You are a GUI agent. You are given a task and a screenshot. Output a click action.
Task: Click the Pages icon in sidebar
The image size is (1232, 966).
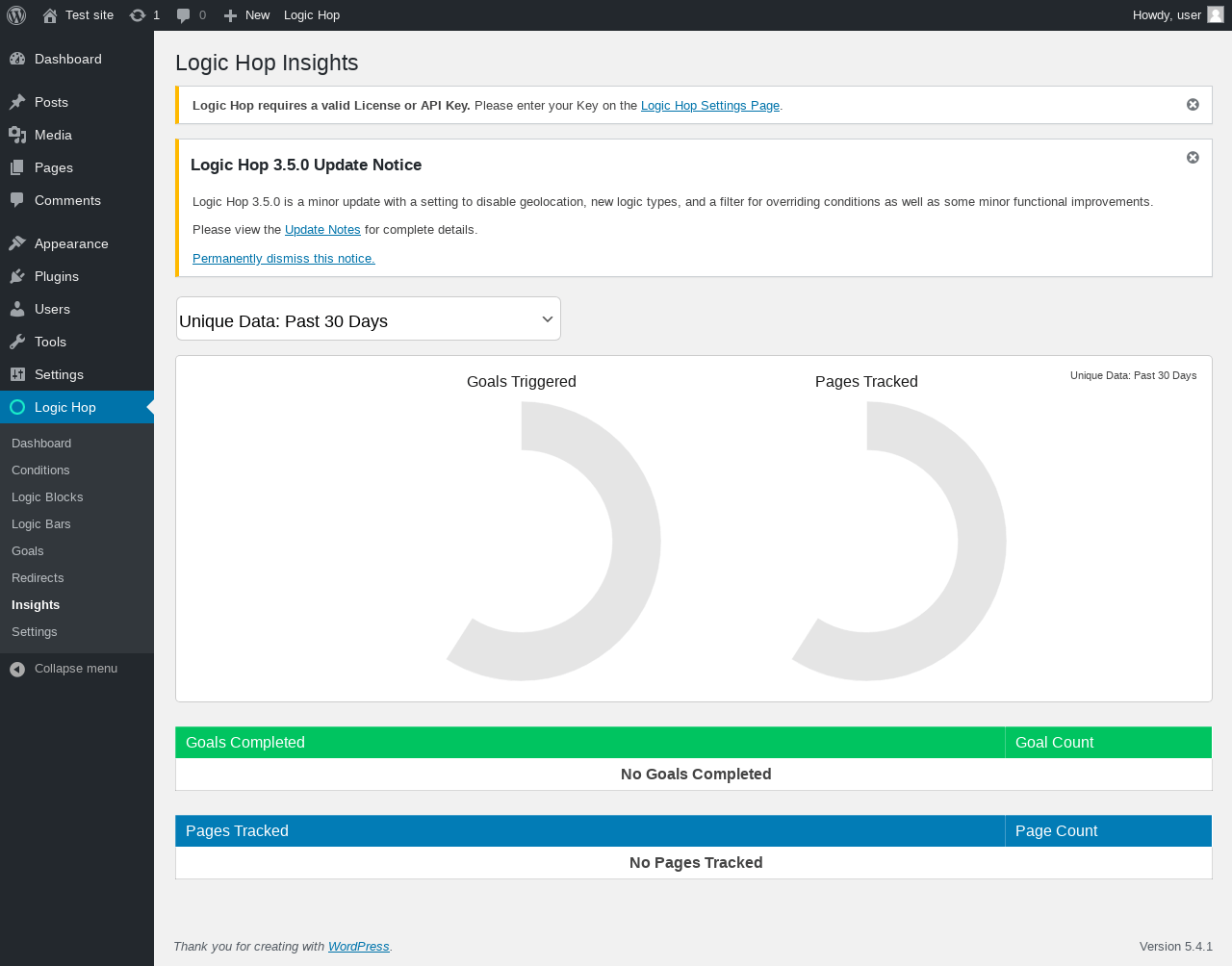point(17,167)
